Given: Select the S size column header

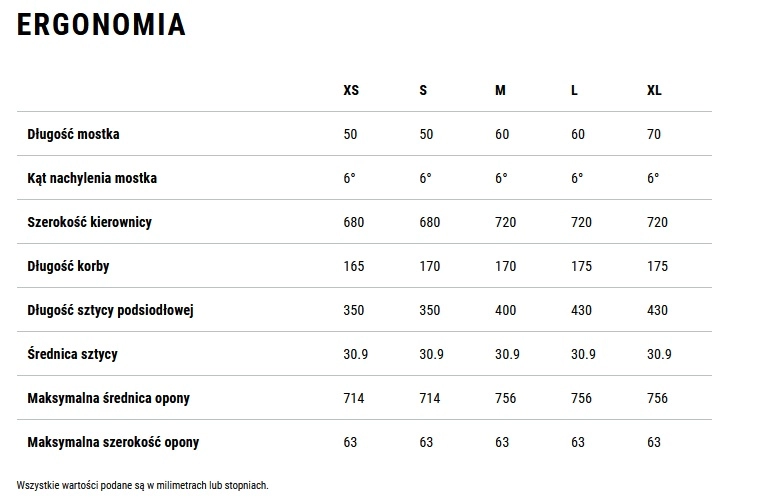Looking at the screenshot, I should pos(423,90).
